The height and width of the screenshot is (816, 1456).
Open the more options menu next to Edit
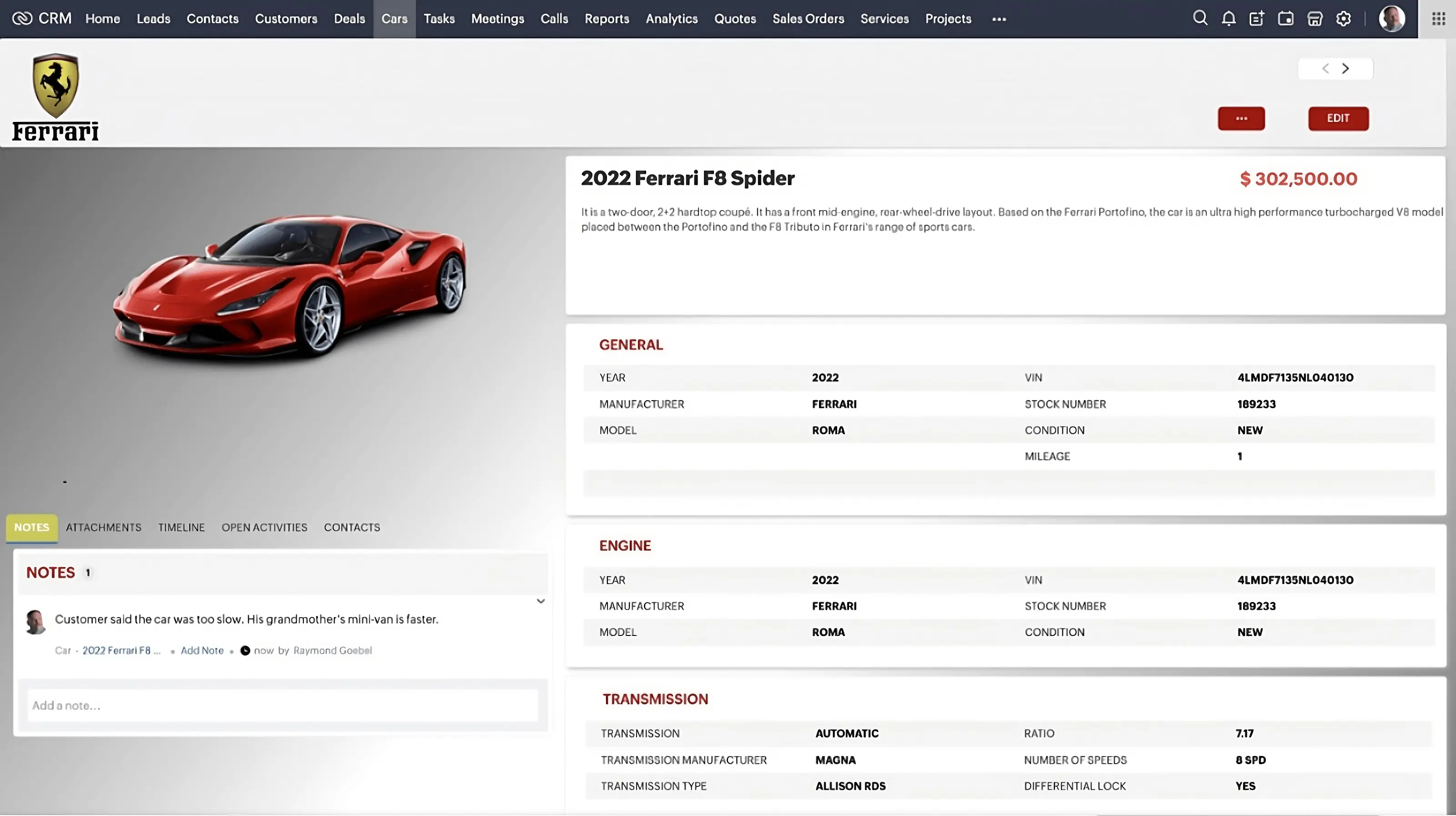1241,119
